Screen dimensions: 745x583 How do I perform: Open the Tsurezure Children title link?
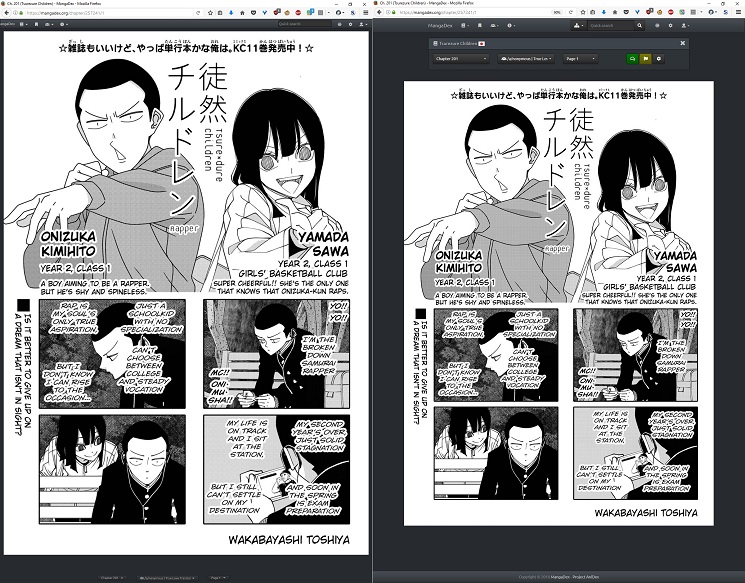[457, 43]
